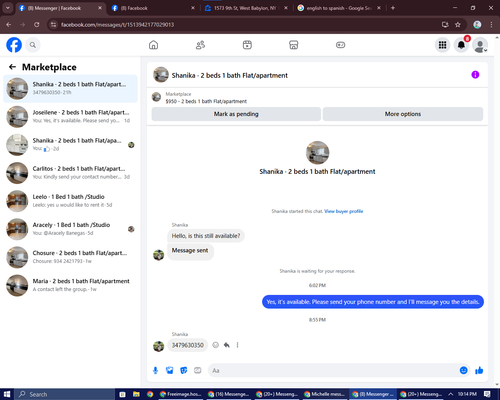
Task: Open File Explorer from the taskbar
Action: point(136,394)
